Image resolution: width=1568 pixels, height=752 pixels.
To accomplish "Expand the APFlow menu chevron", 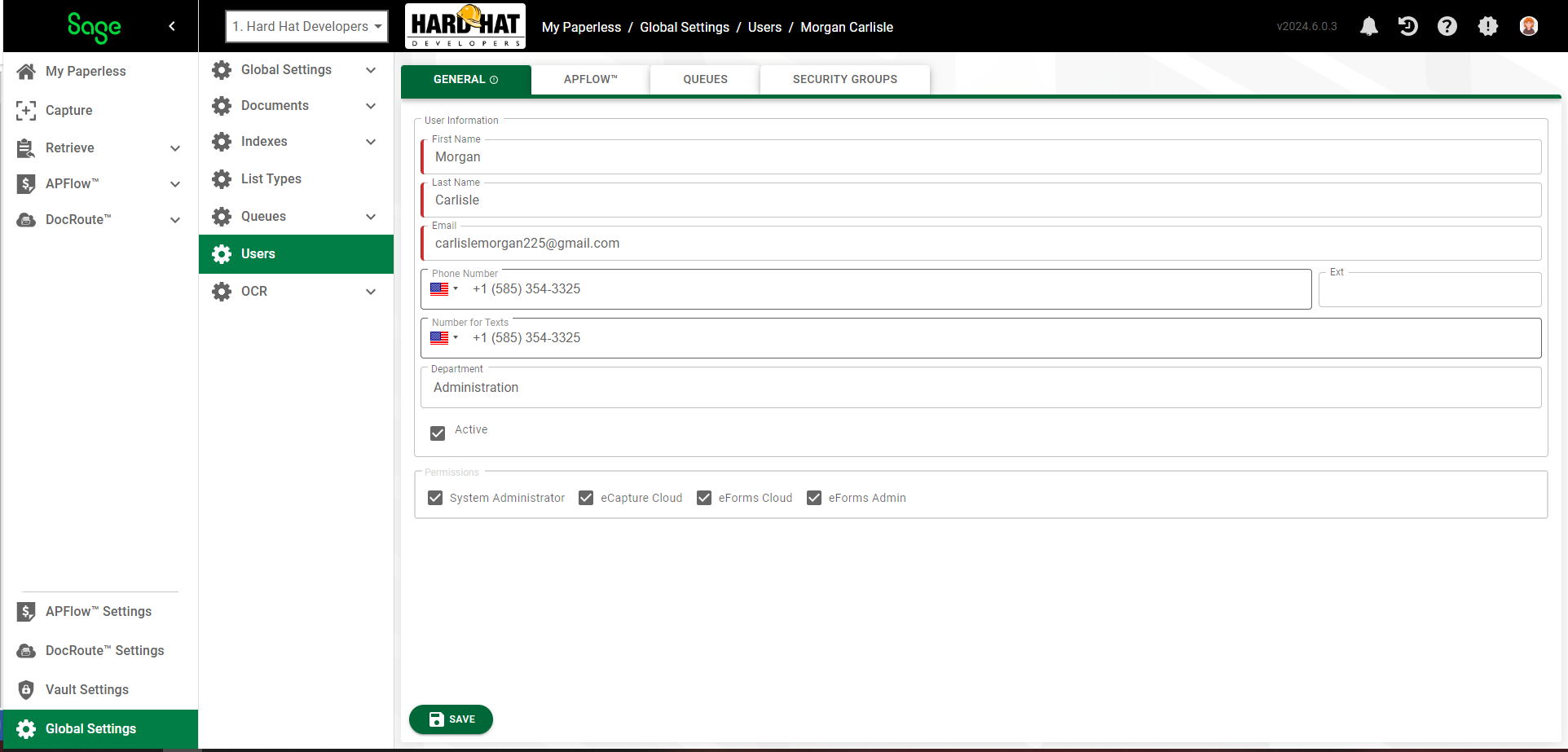I will point(175,184).
